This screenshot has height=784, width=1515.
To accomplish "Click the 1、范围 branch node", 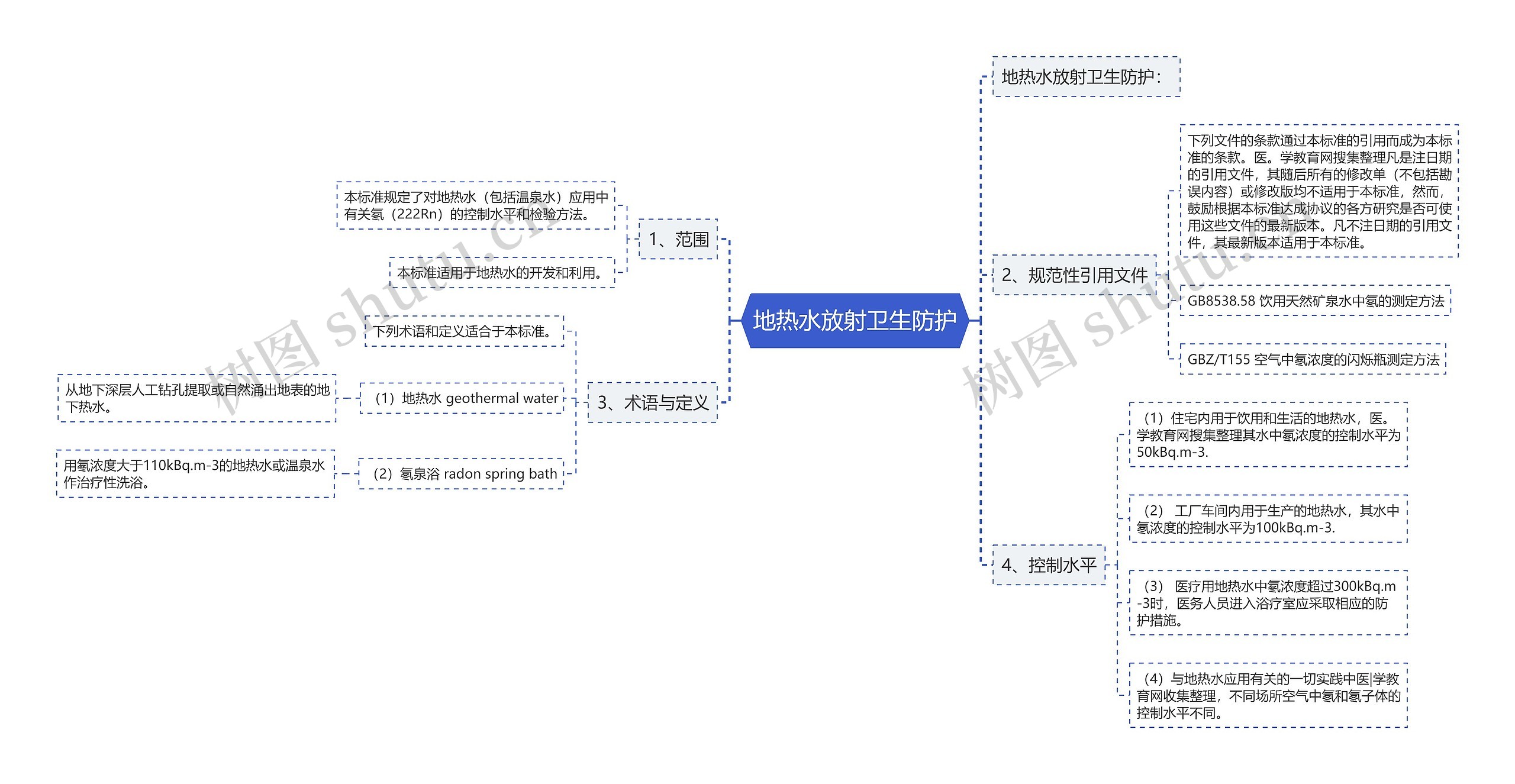I will (678, 239).
